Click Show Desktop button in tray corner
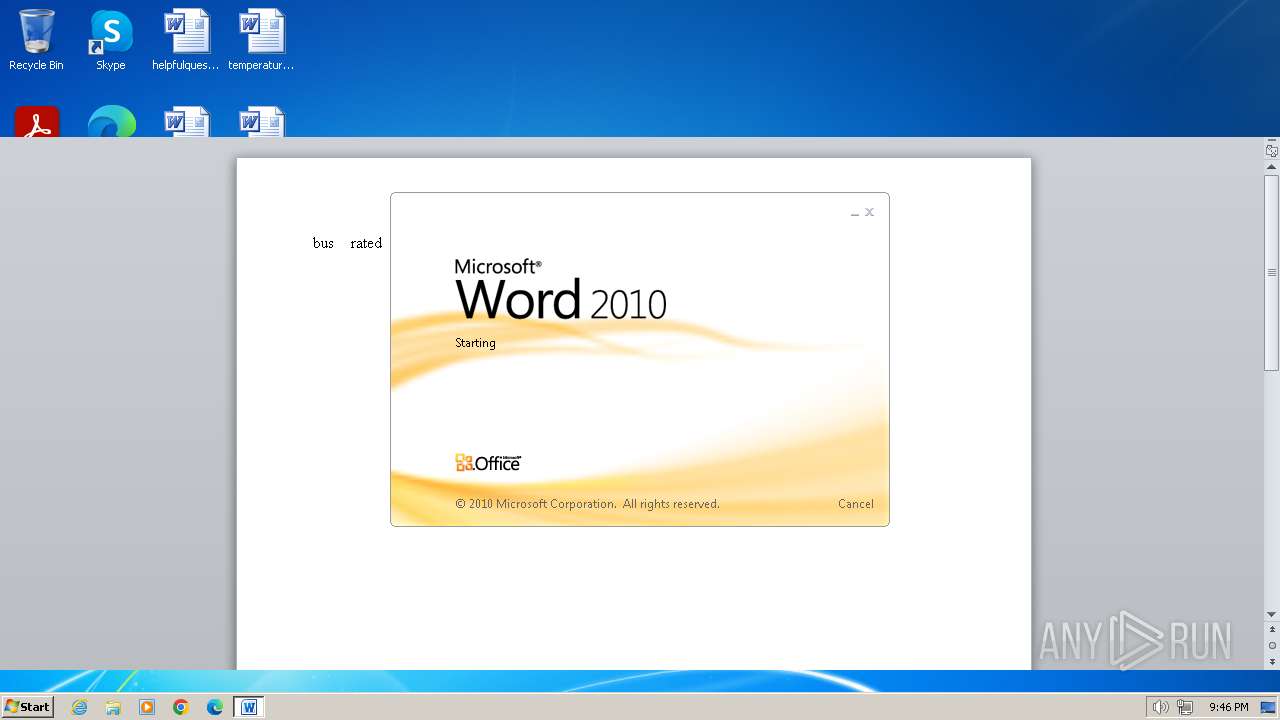Screen dimensions: 1280x720 point(1268,707)
